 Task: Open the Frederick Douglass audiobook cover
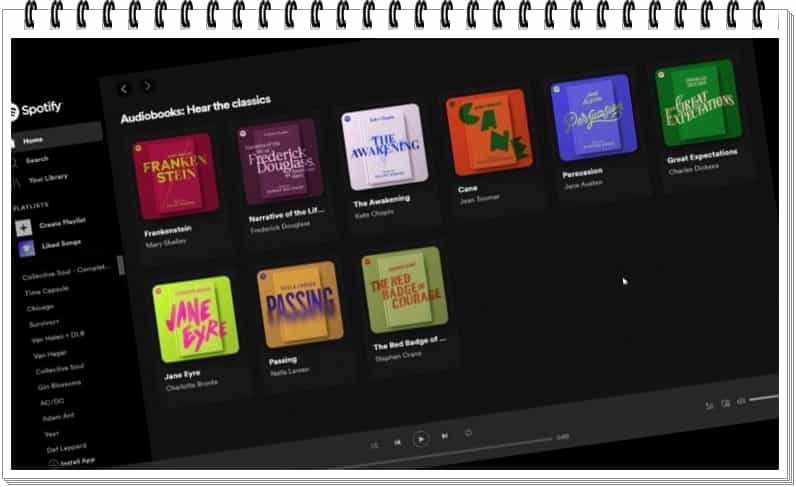coord(281,161)
